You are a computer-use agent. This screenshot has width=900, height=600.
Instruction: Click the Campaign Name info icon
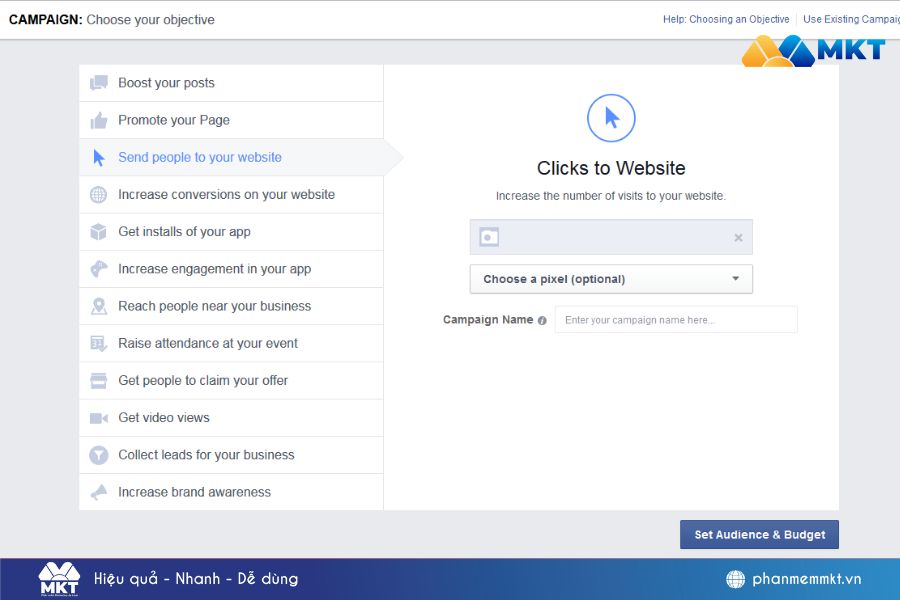click(542, 321)
